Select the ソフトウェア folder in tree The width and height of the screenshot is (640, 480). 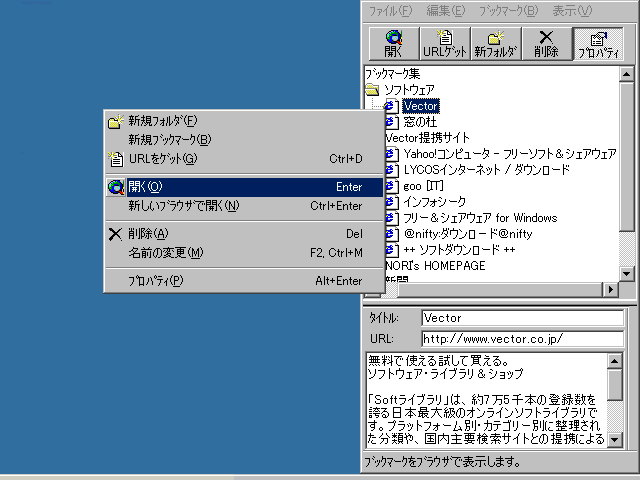coord(409,90)
